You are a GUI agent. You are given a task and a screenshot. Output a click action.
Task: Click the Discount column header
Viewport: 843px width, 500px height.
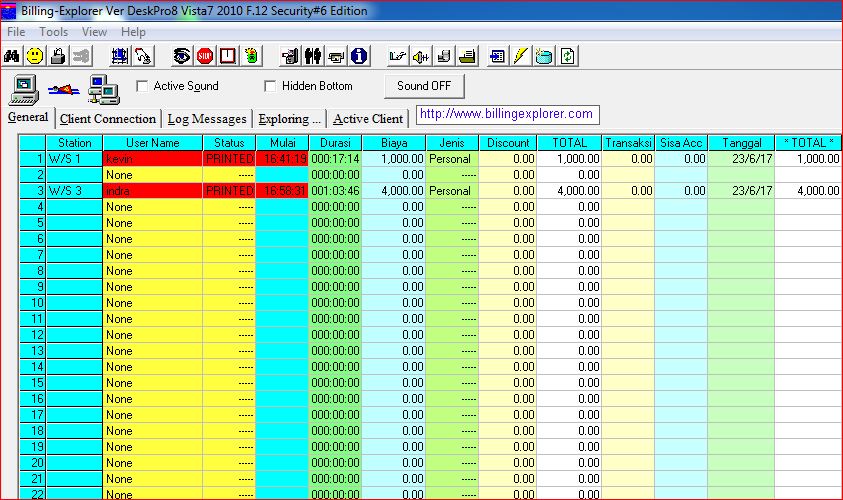click(508, 142)
